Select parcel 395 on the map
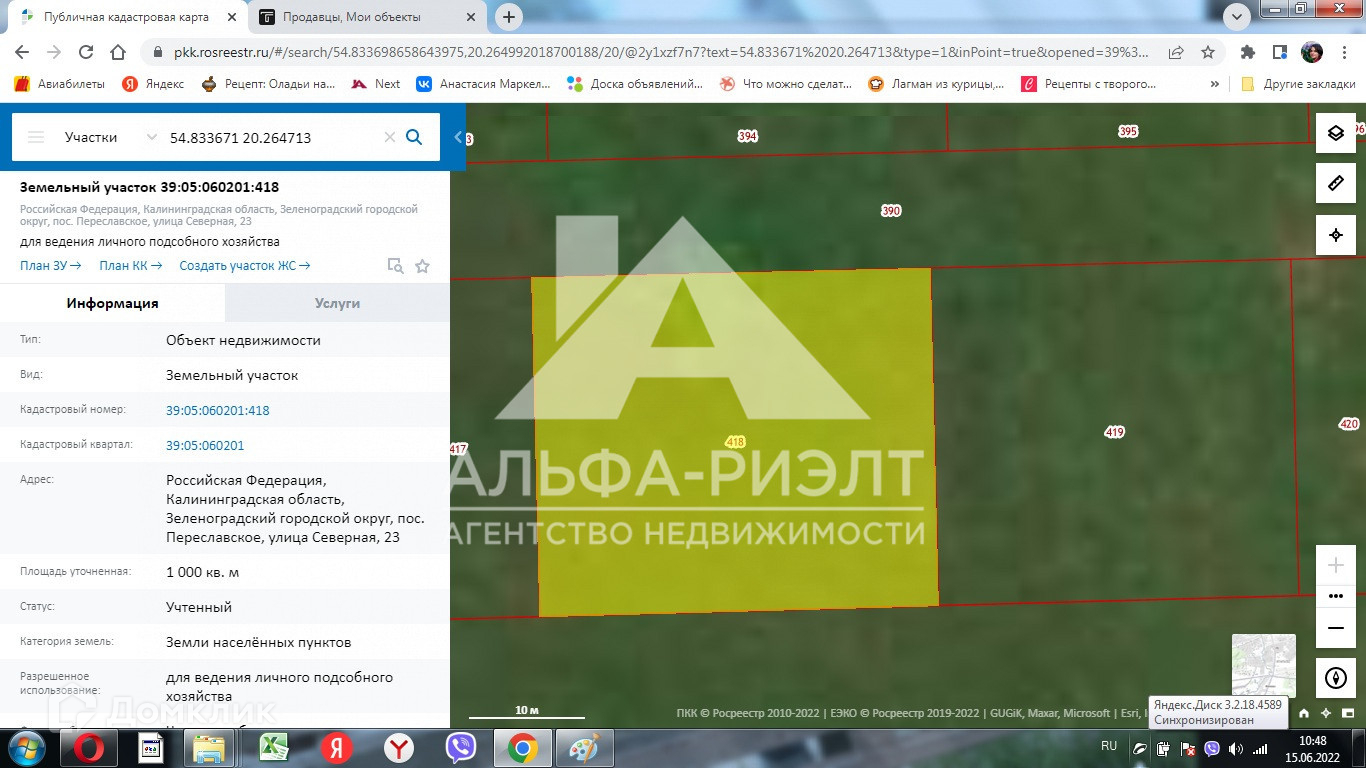Image resolution: width=1366 pixels, height=768 pixels. click(1128, 131)
